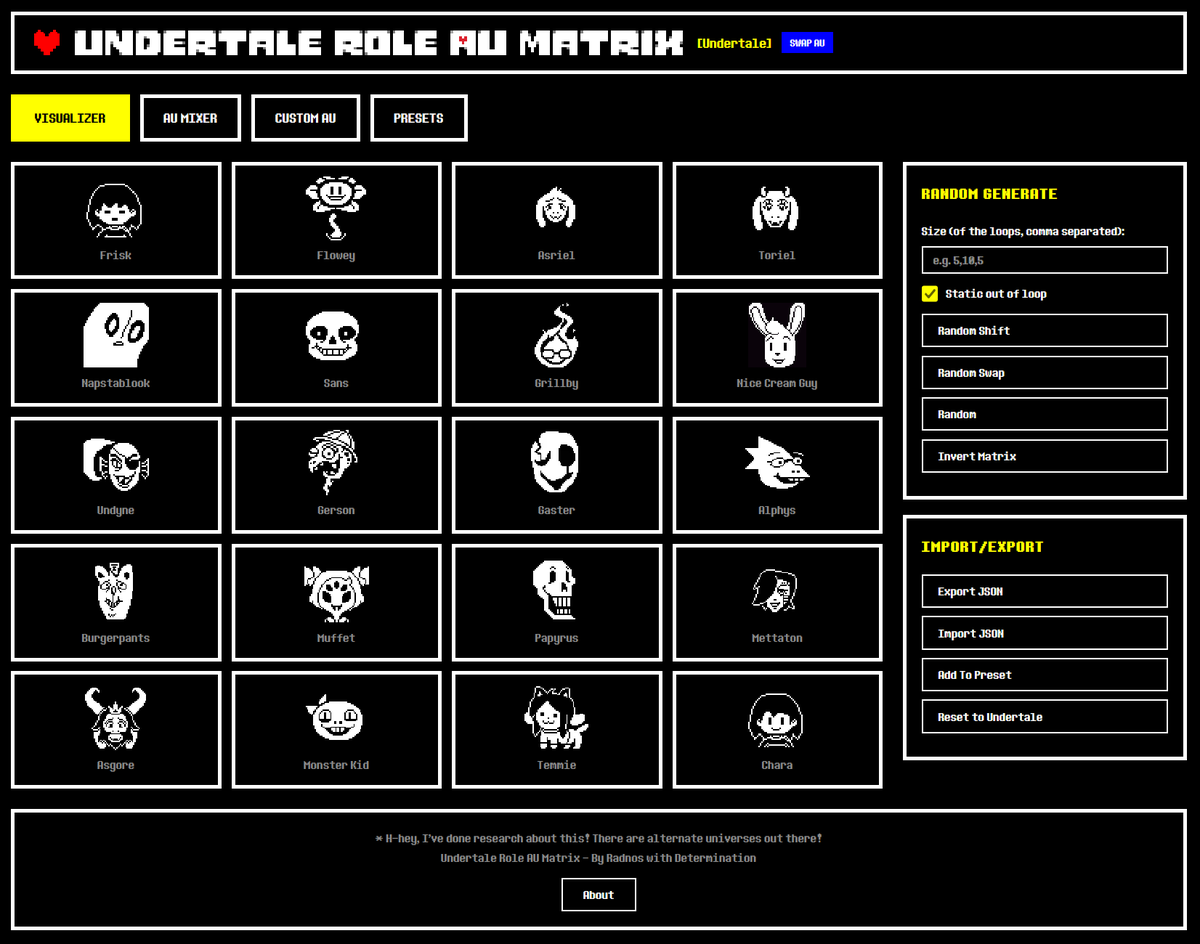
Task: Click the red heart soul icon
Action: (x=47, y=43)
